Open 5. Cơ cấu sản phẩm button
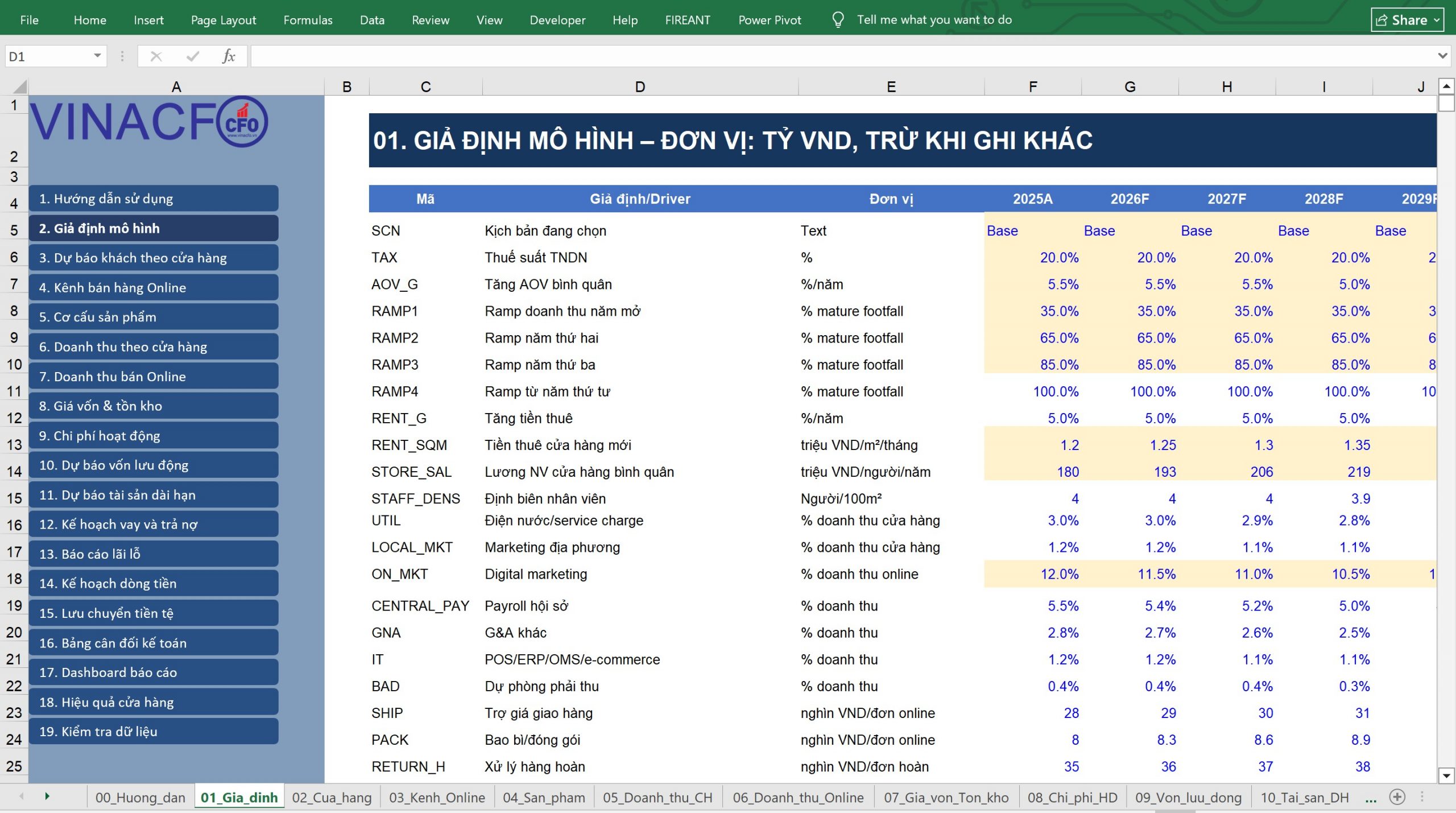Viewport: 1456px width, 813px height. click(154, 317)
